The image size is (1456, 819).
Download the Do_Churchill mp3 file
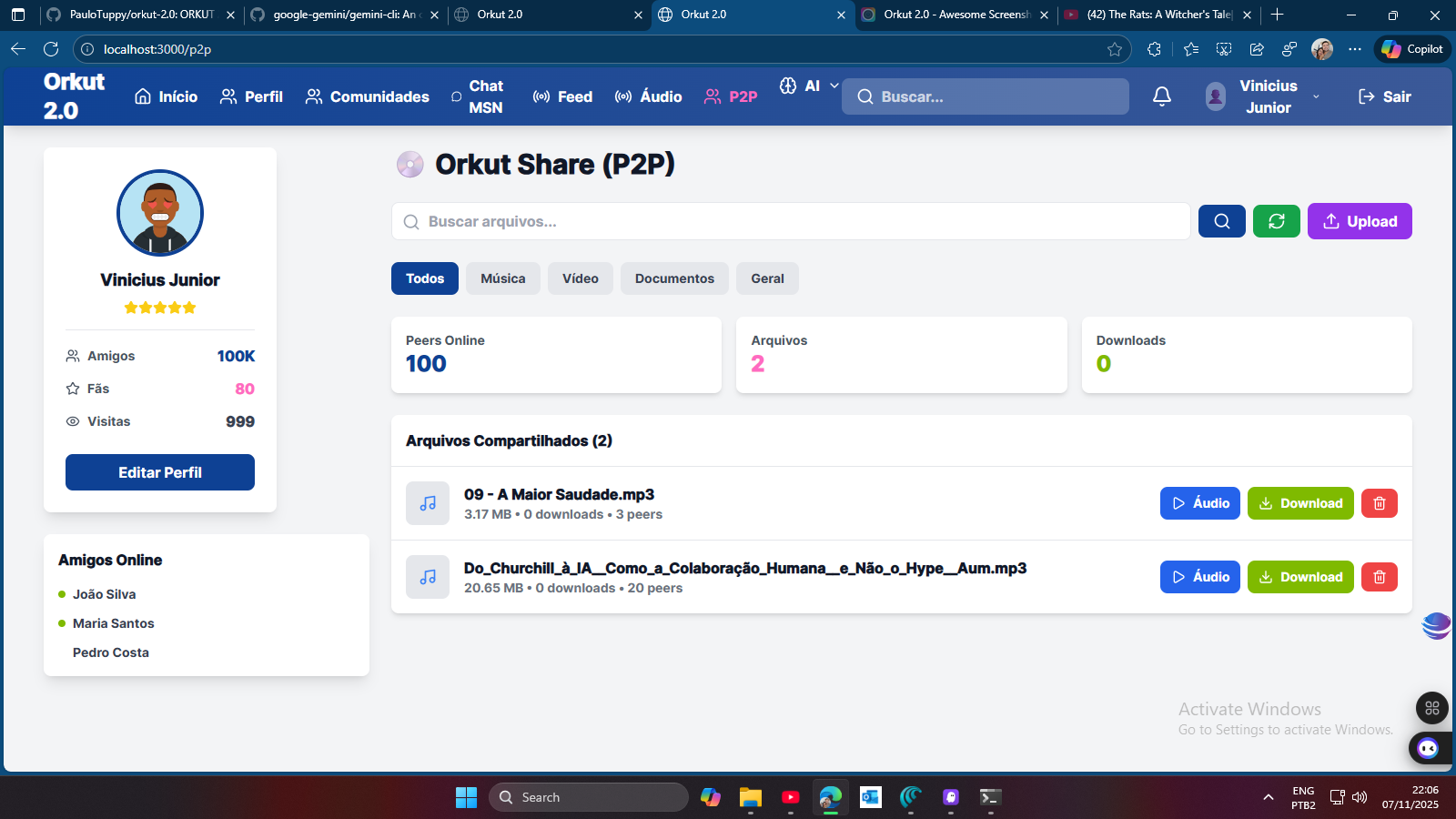tap(1300, 577)
